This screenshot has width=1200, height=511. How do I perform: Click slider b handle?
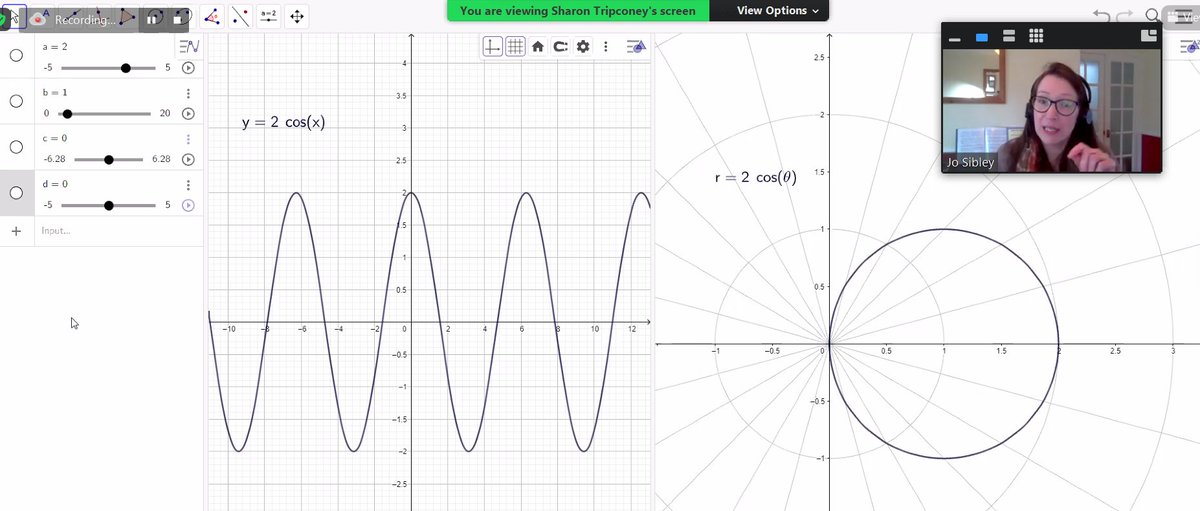click(67, 114)
